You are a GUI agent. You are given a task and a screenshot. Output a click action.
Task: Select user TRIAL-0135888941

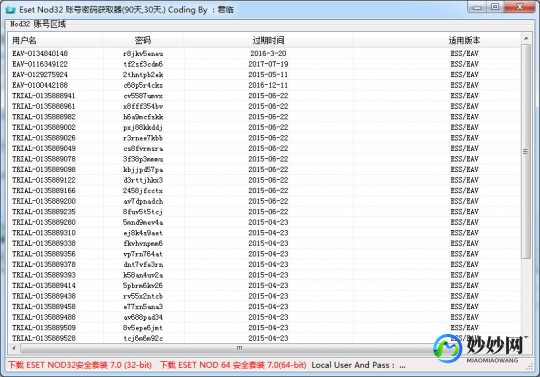point(44,95)
